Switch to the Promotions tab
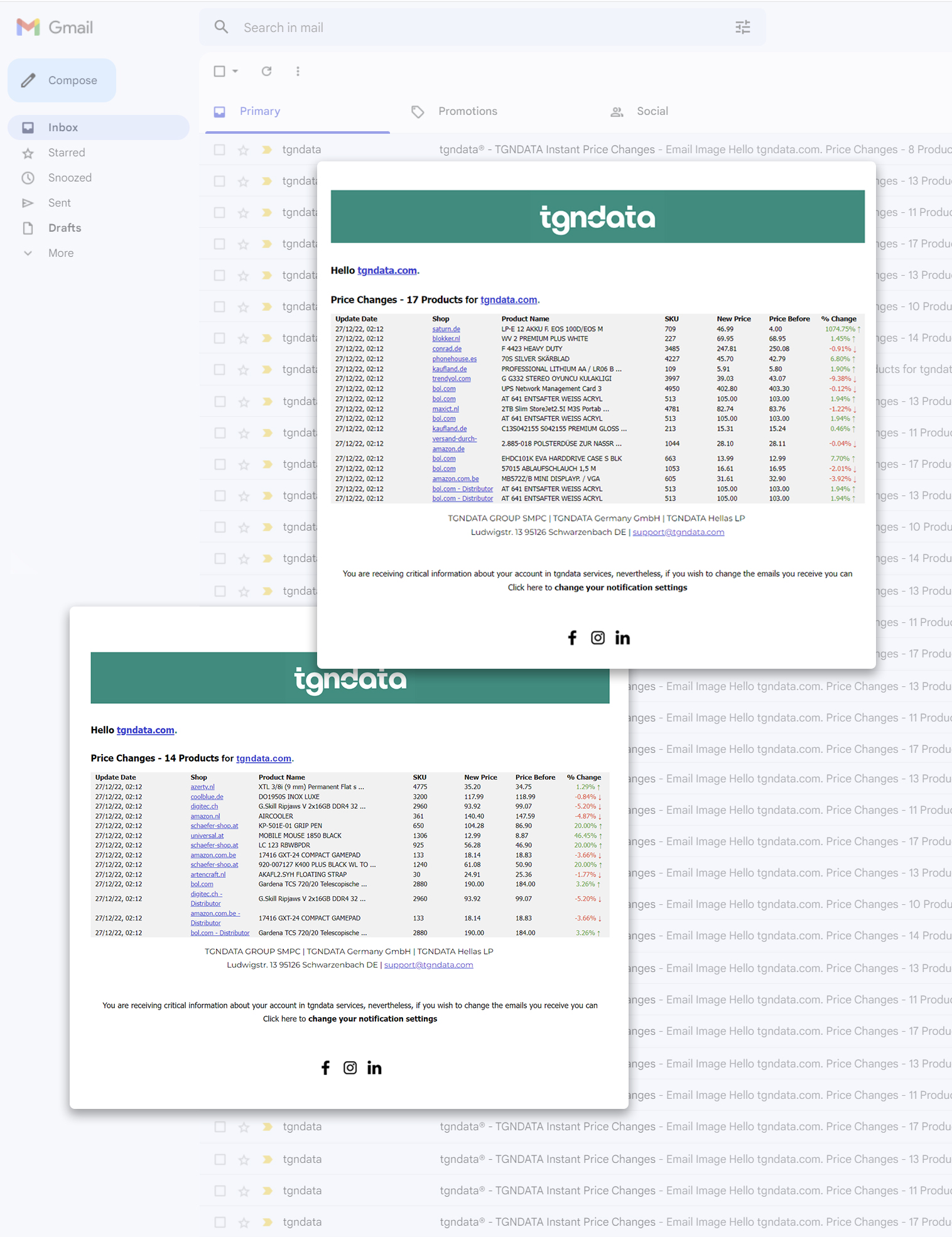Viewport: 952px width, 1237px height. pos(468,111)
